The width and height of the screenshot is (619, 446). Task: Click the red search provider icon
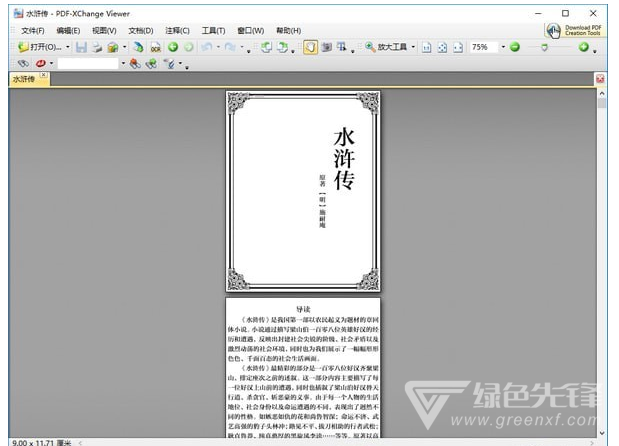[x=41, y=63]
